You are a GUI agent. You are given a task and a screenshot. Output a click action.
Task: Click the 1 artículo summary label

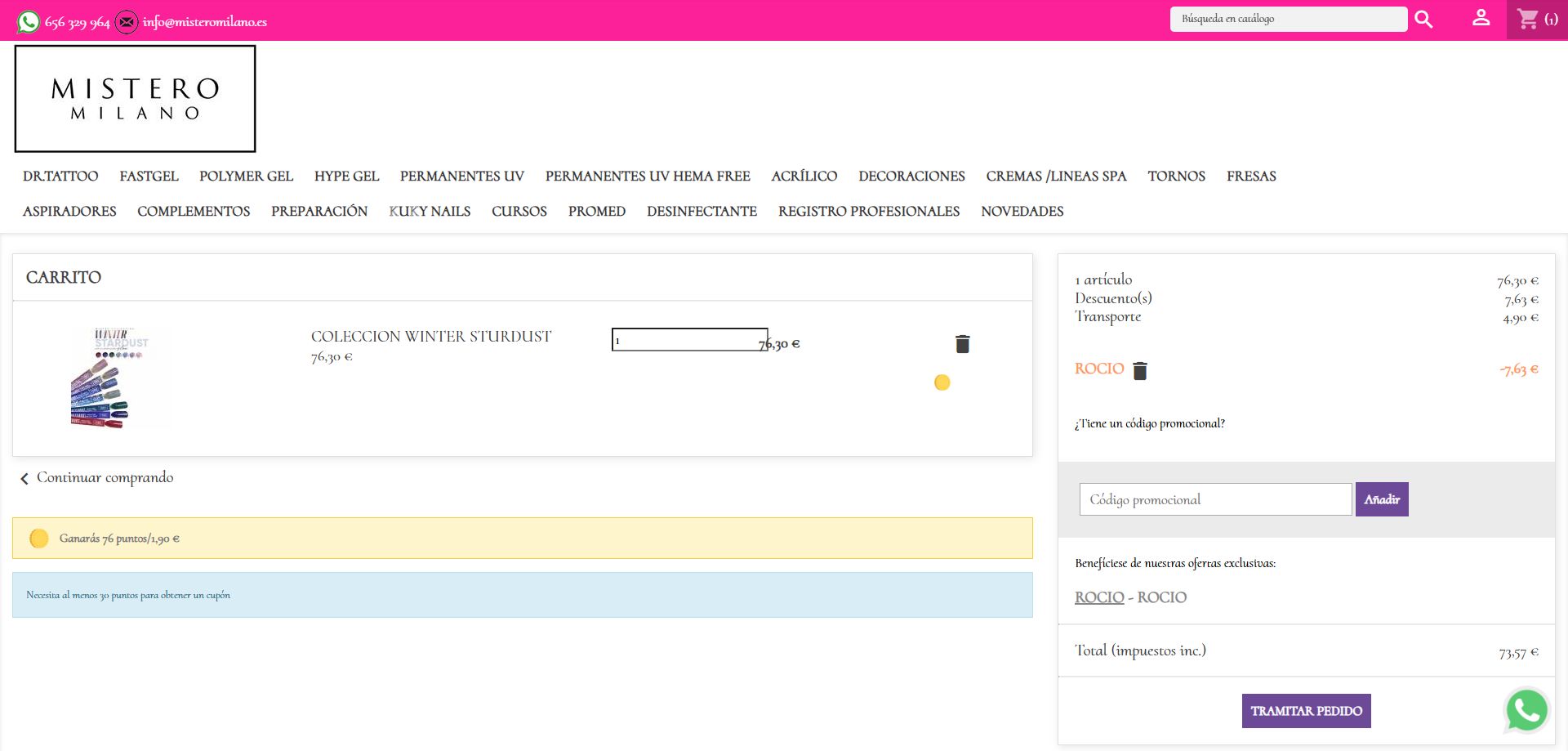[x=1103, y=279]
